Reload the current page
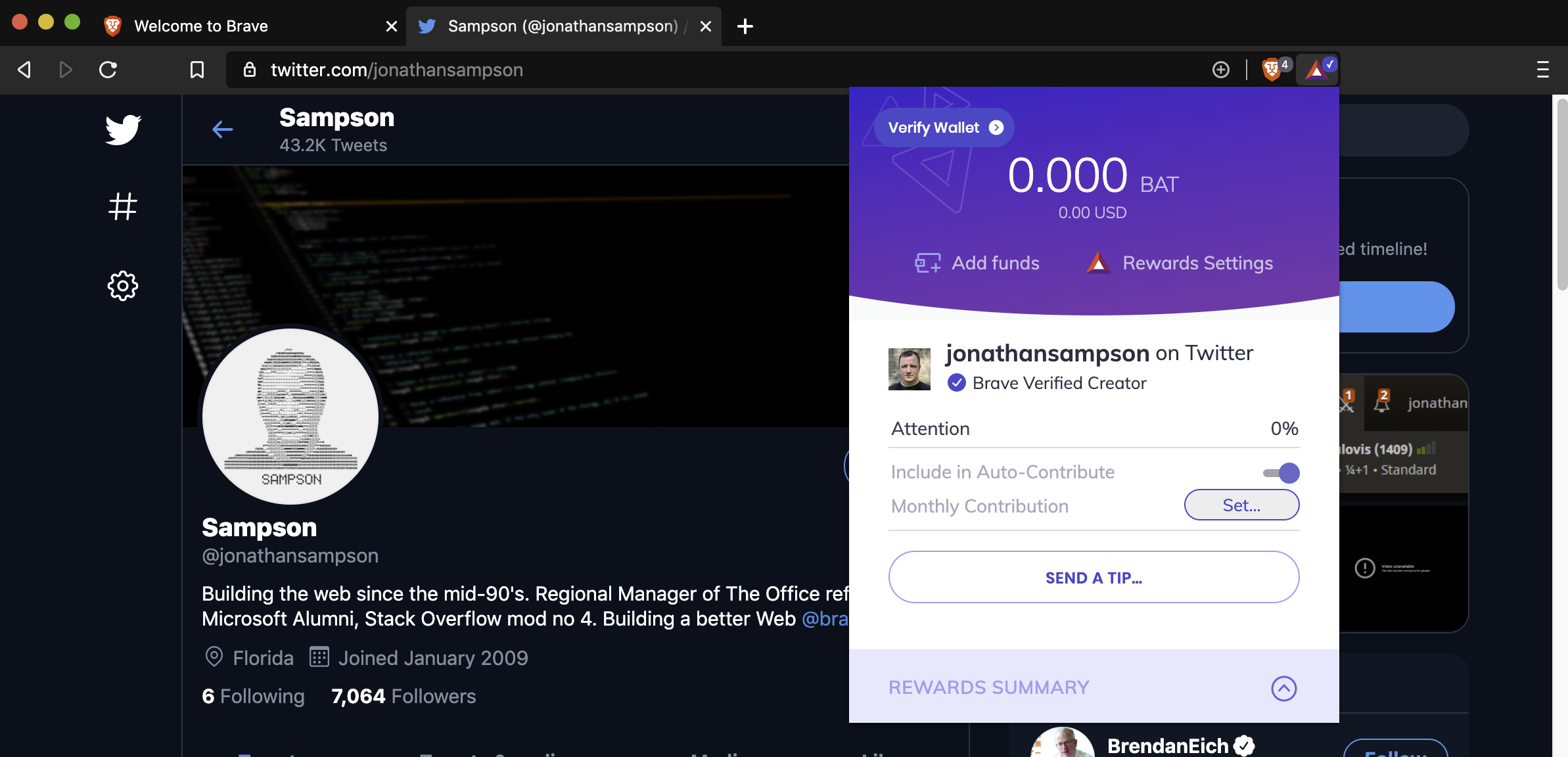Screen dimensions: 1568x757 [x=108, y=70]
